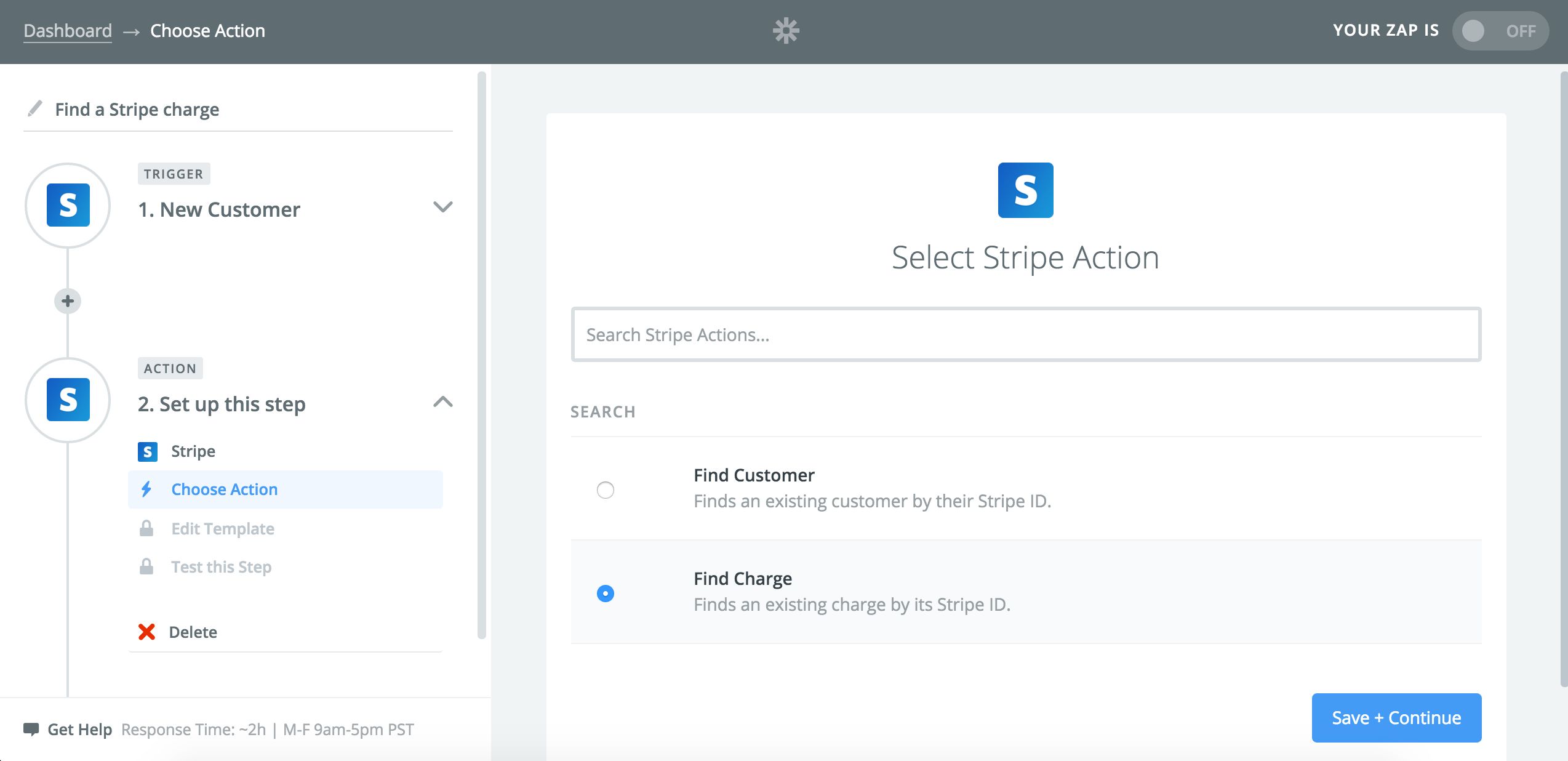This screenshot has height=761, width=1568.
Task: Click the 1. New Customer step title
Action: 219,209
